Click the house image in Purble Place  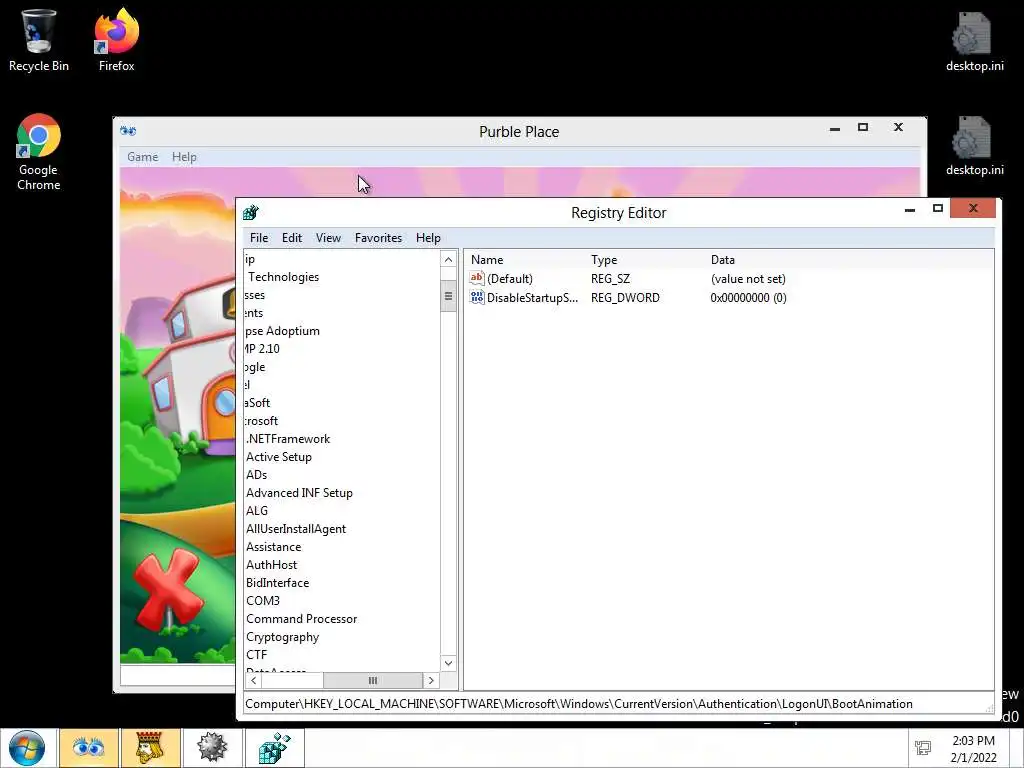(189, 366)
